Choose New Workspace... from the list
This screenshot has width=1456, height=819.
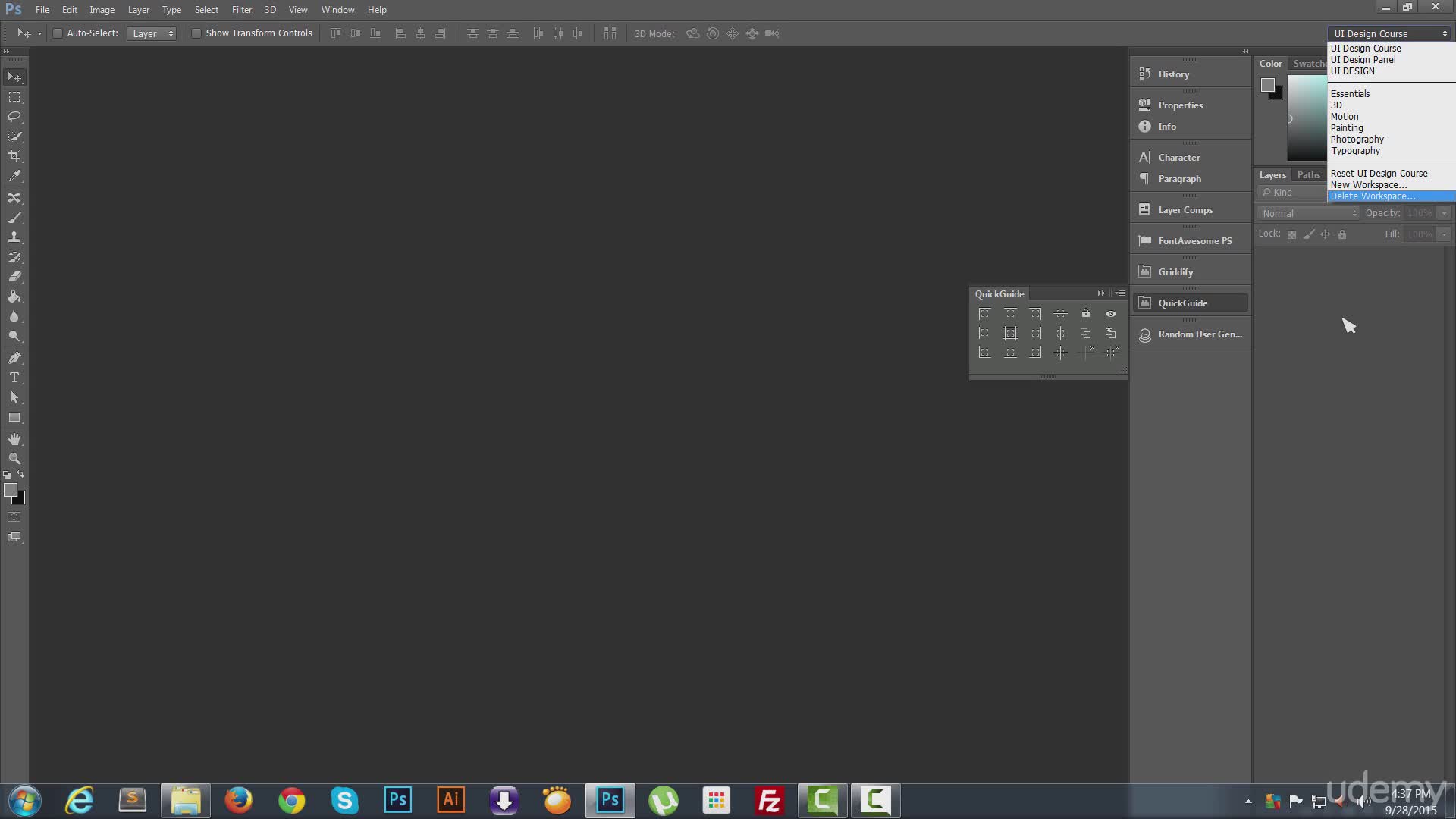pyautogui.click(x=1391, y=185)
